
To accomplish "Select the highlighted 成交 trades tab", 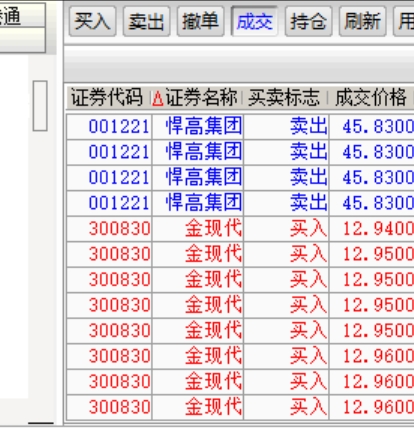I will [254, 21].
